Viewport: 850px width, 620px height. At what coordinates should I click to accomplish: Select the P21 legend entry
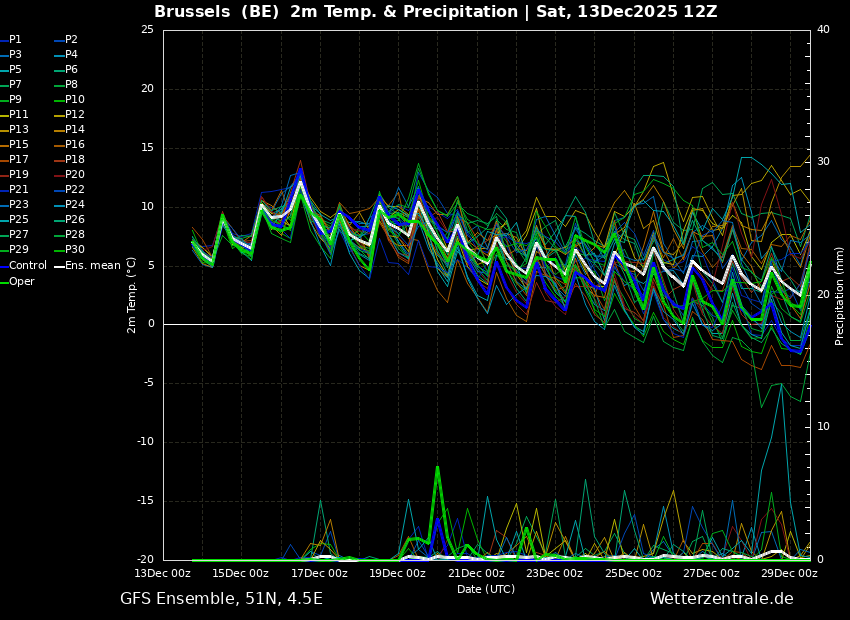coord(19,190)
